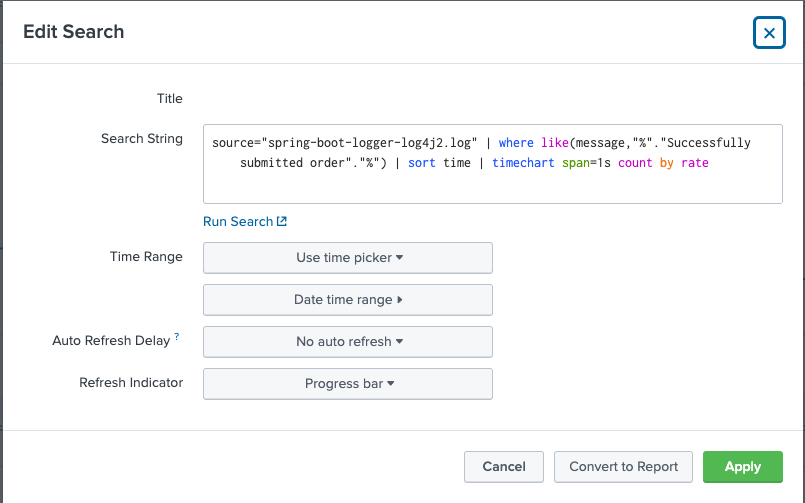Close the Edit Search dialog
This screenshot has height=503, width=805.
[x=769, y=33]
